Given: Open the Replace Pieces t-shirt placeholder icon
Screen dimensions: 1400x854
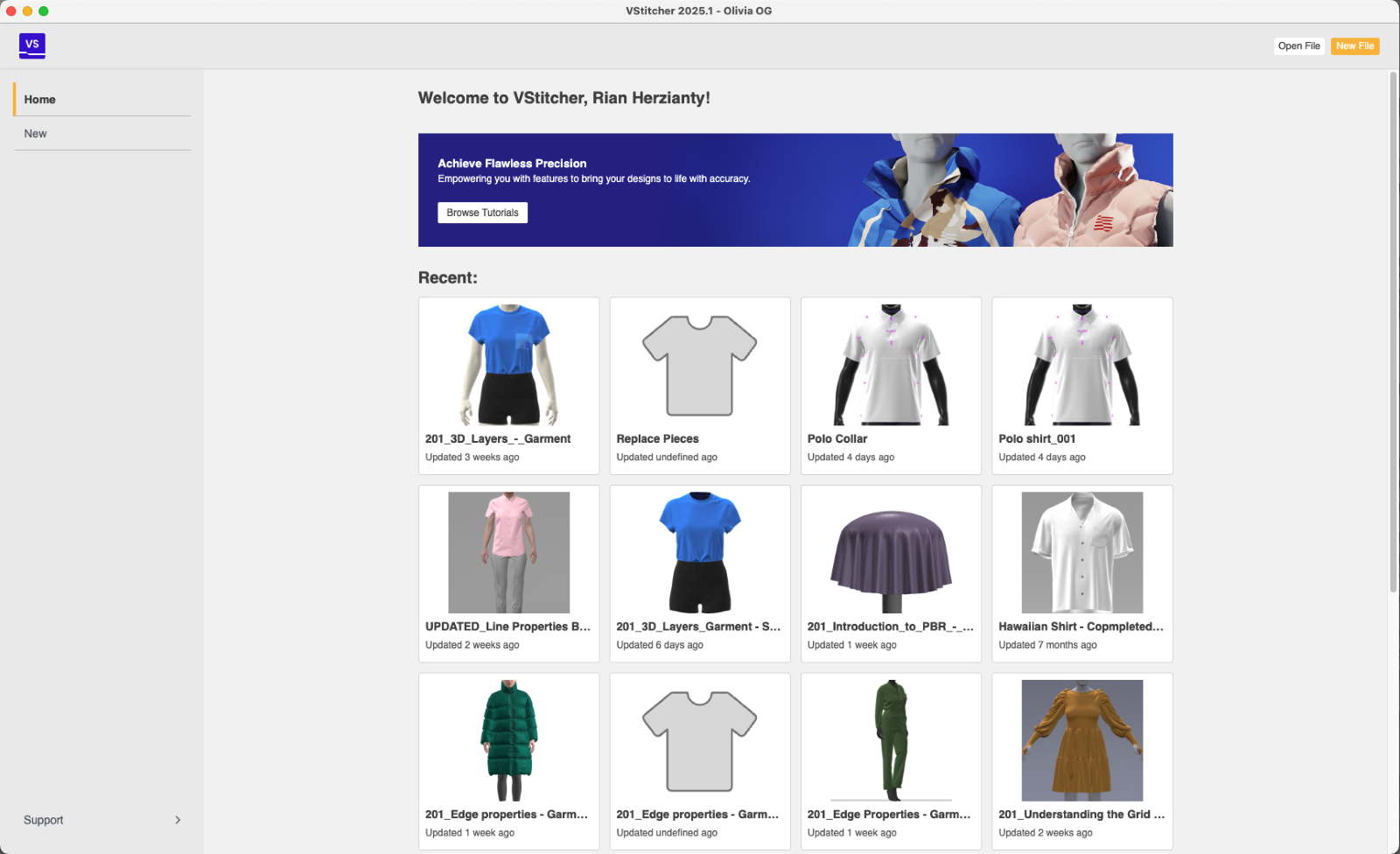Looking at the screenshot, I should (700, 365).
